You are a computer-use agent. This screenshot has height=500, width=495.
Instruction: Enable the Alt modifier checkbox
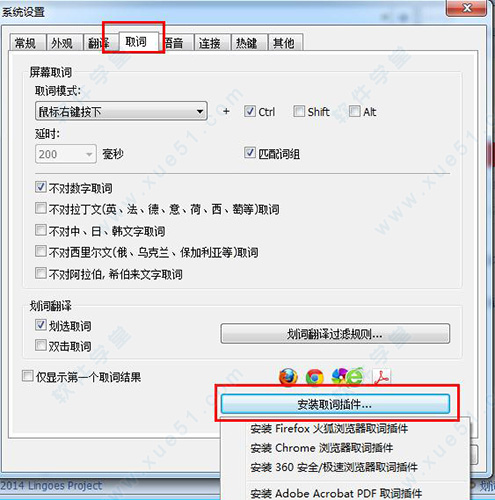(354, 111)
